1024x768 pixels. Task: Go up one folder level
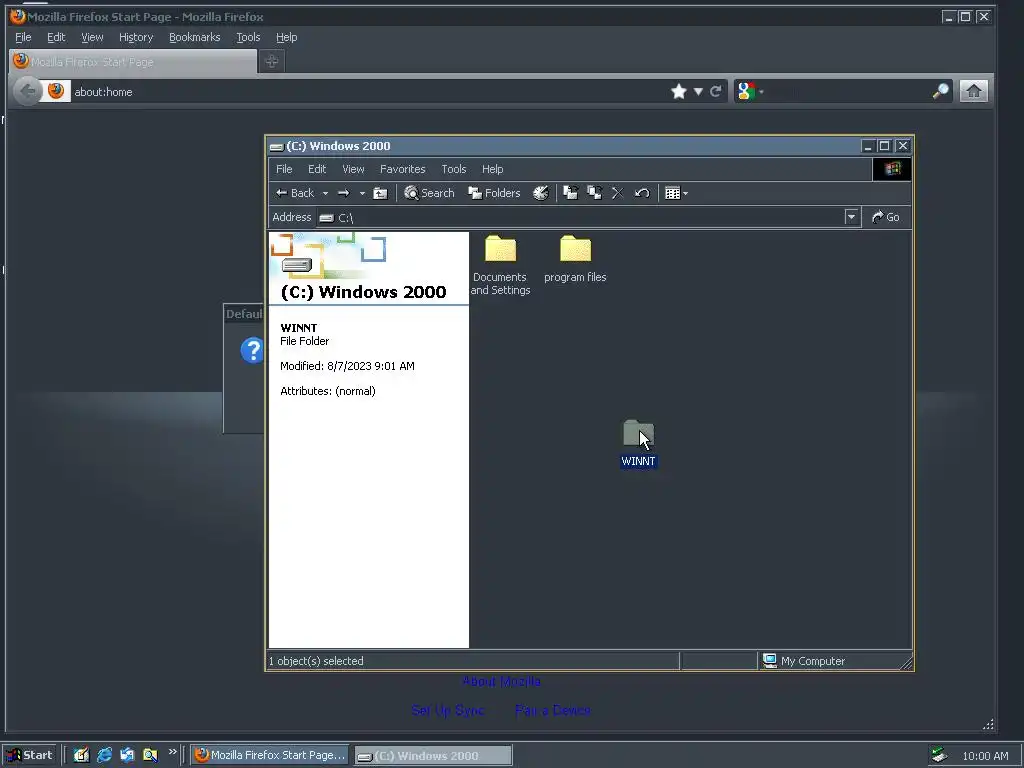click(380, 193)
